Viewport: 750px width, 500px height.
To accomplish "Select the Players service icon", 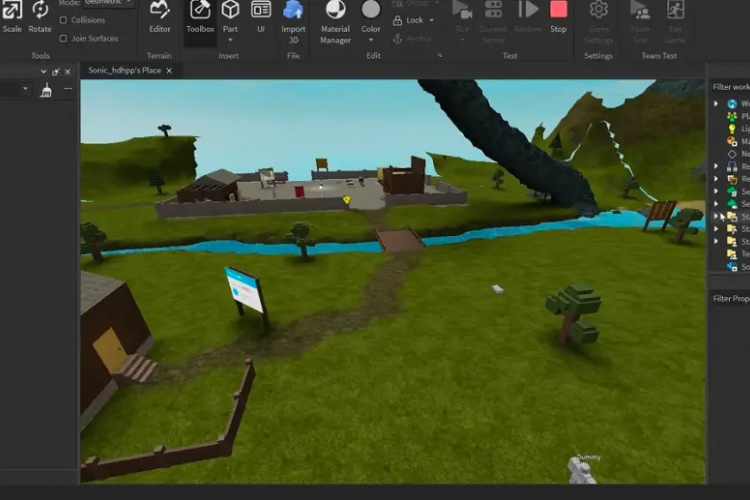I will 732,116.
